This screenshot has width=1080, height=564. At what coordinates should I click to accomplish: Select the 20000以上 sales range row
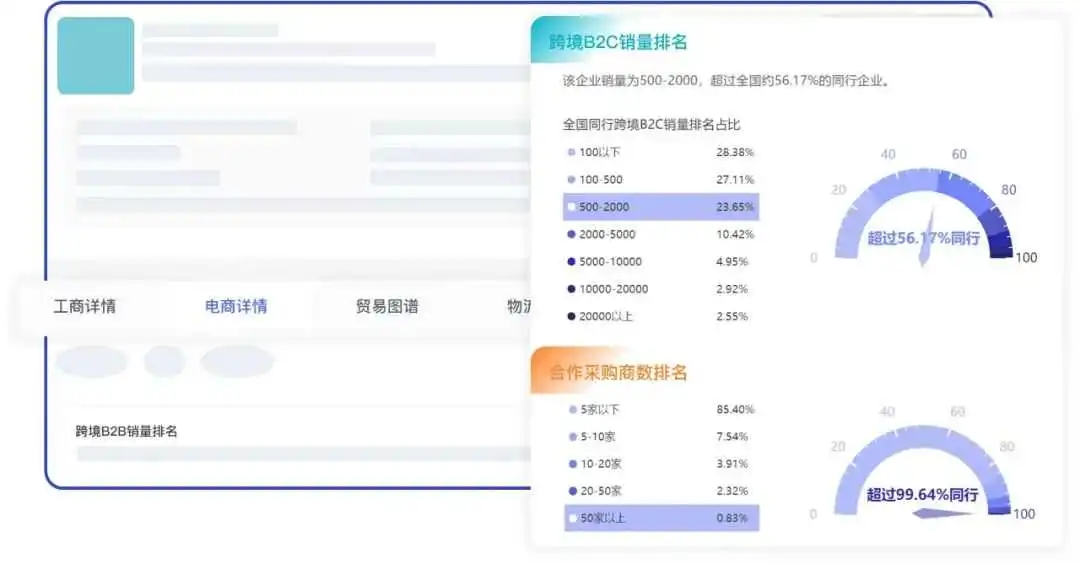coord(661,317)
